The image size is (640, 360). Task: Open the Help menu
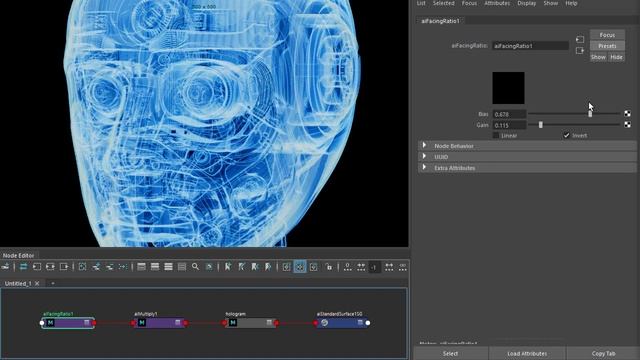pos(571,3)
